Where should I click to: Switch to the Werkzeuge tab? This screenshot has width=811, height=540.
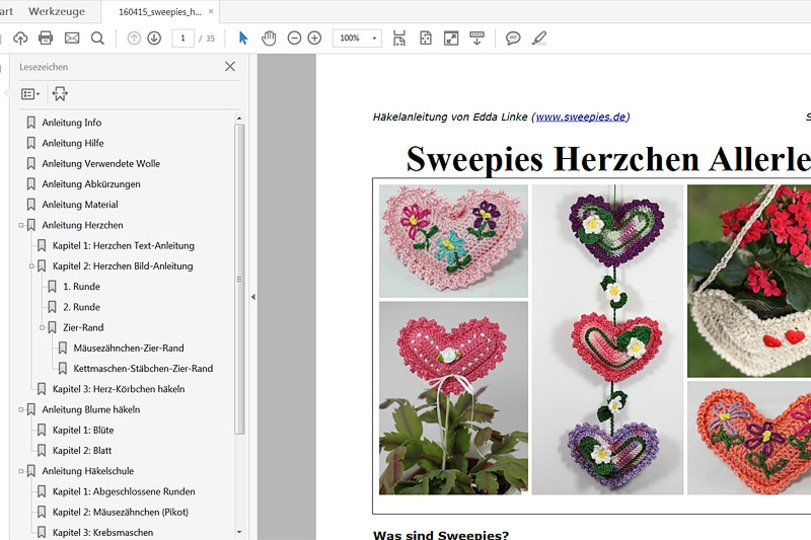[56, 11]
